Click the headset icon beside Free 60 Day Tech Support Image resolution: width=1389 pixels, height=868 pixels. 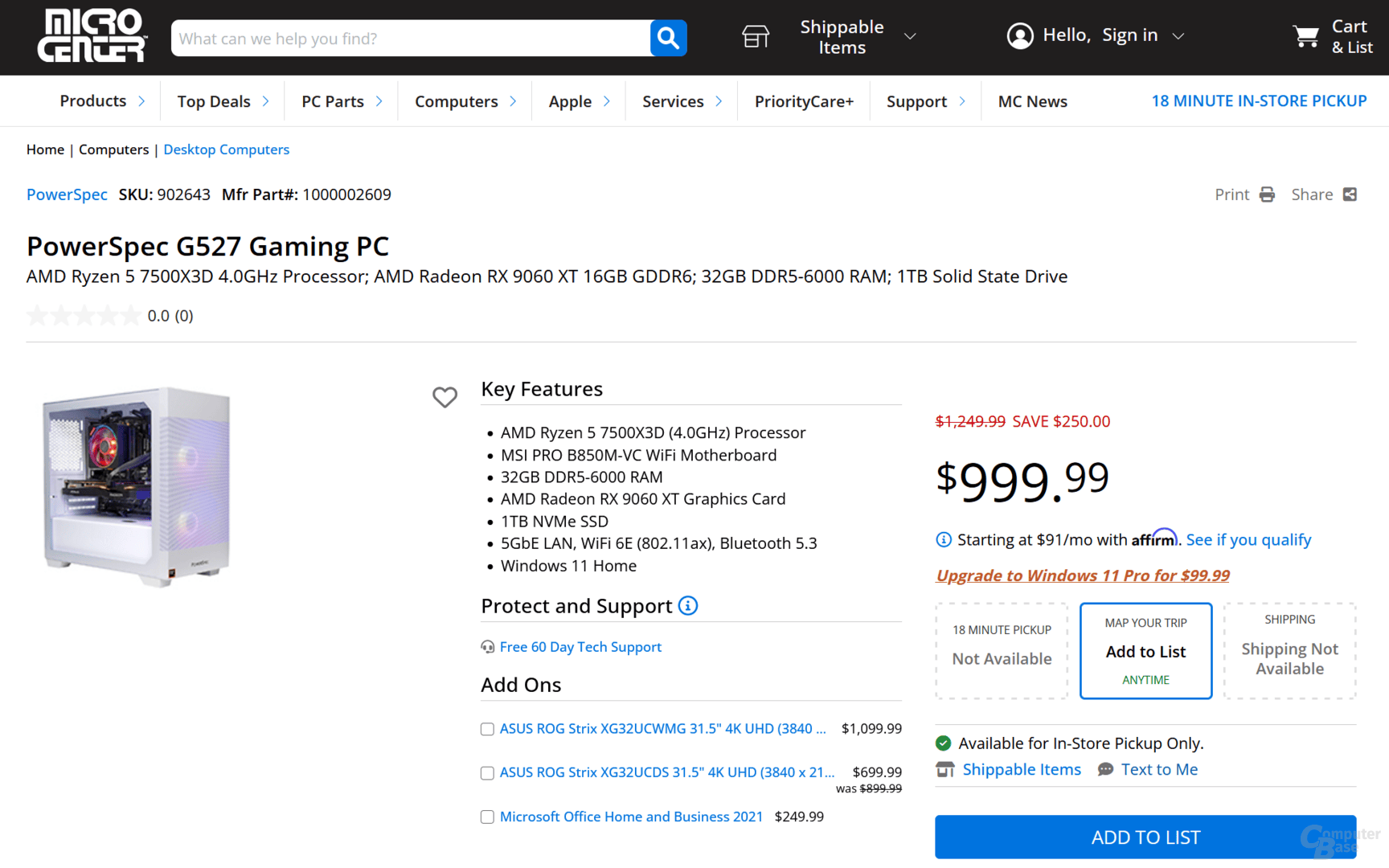[487, 646]
